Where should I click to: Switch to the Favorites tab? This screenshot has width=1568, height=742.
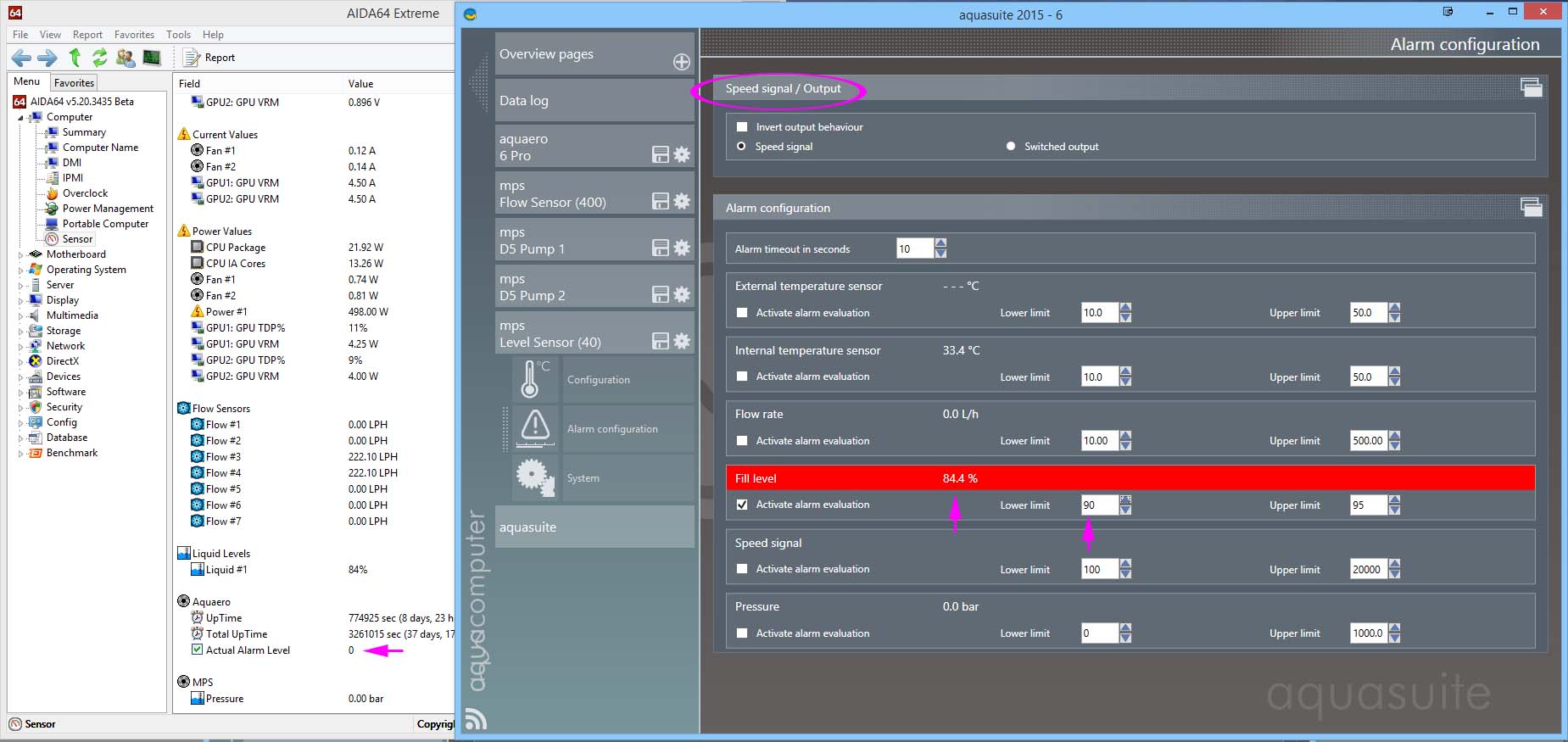(x=74, y=82)
